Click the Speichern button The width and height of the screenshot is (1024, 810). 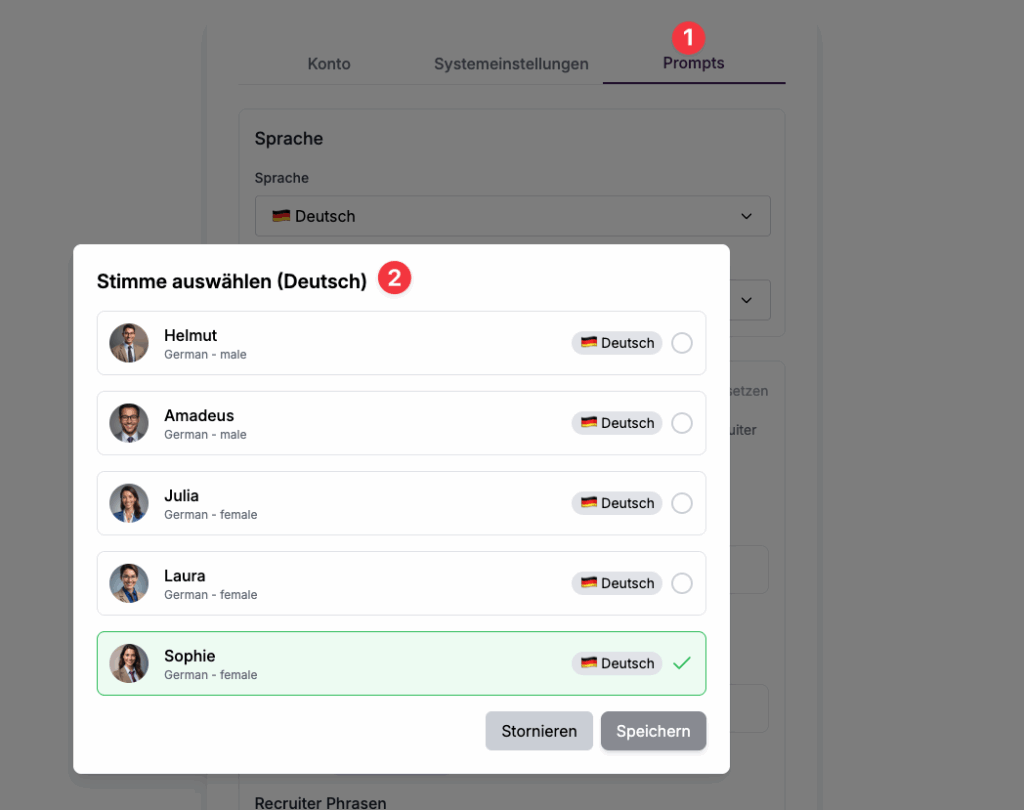click(653, 731)
